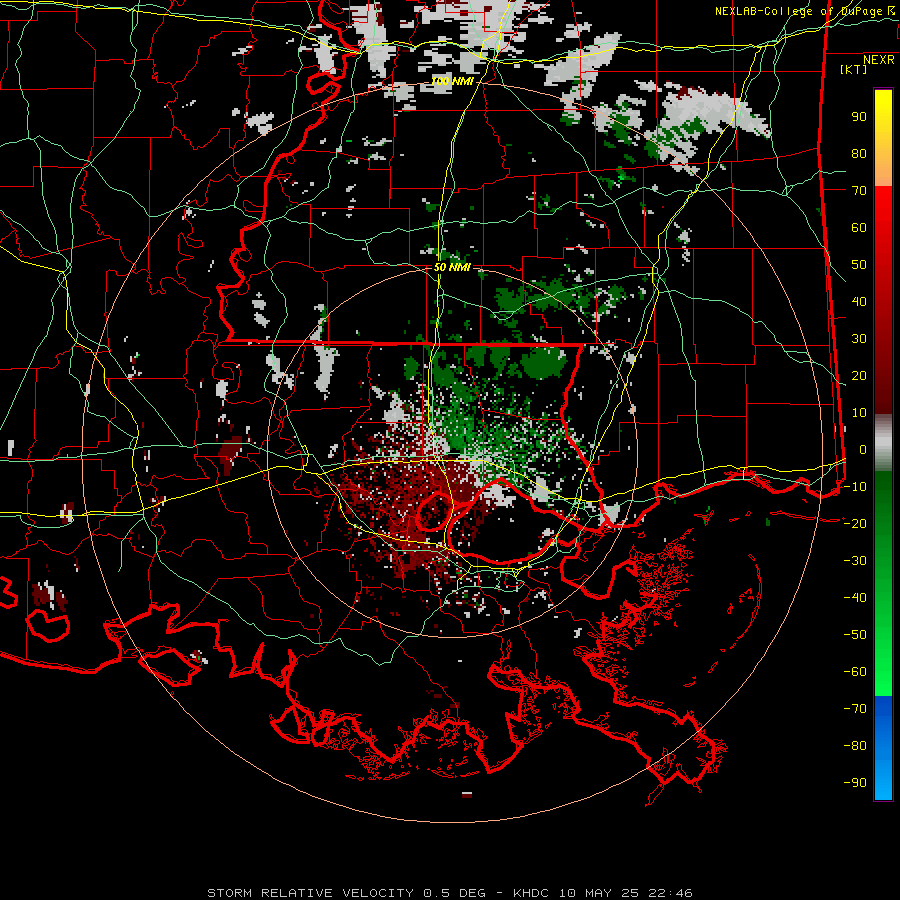The image size is (900, 900).
Task: Click the -60 value on velocity scale
Action: [855, 672]
